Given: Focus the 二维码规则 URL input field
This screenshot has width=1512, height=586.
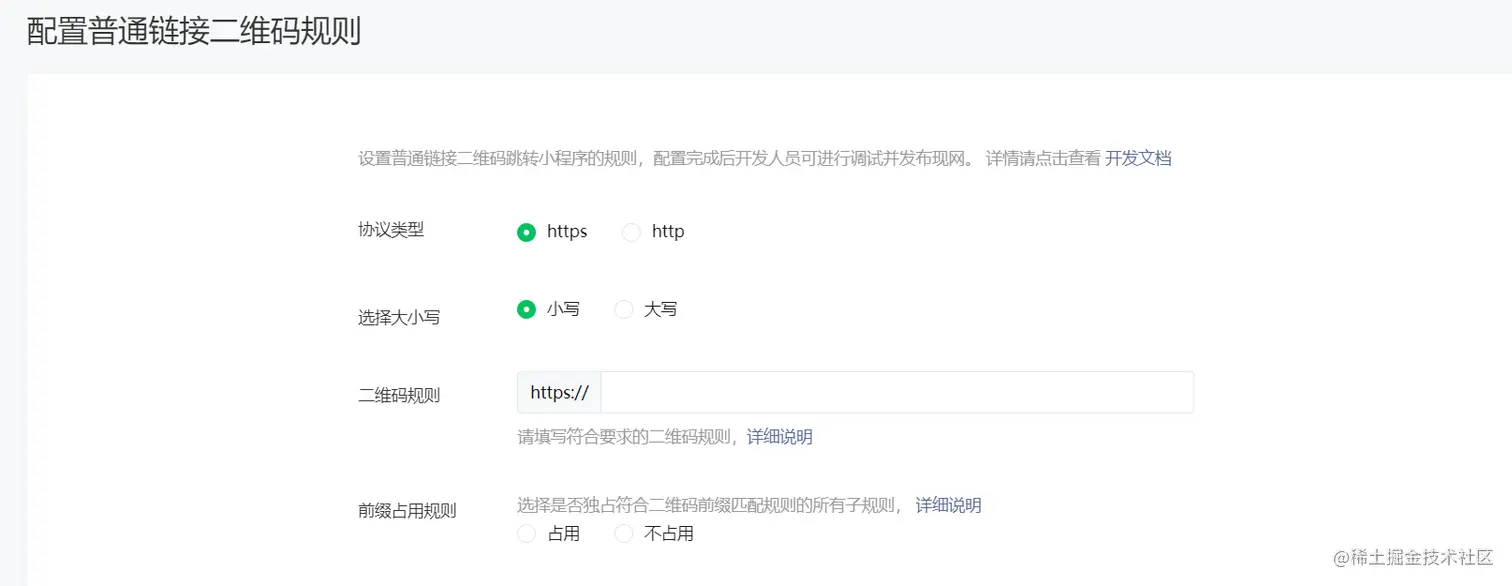Looking at the screenshot, I should (897, 392).
